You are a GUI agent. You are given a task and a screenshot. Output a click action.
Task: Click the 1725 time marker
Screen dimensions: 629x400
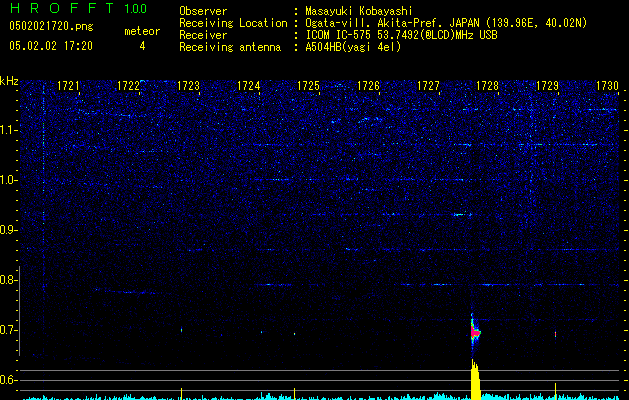click(x=308, y=86)
